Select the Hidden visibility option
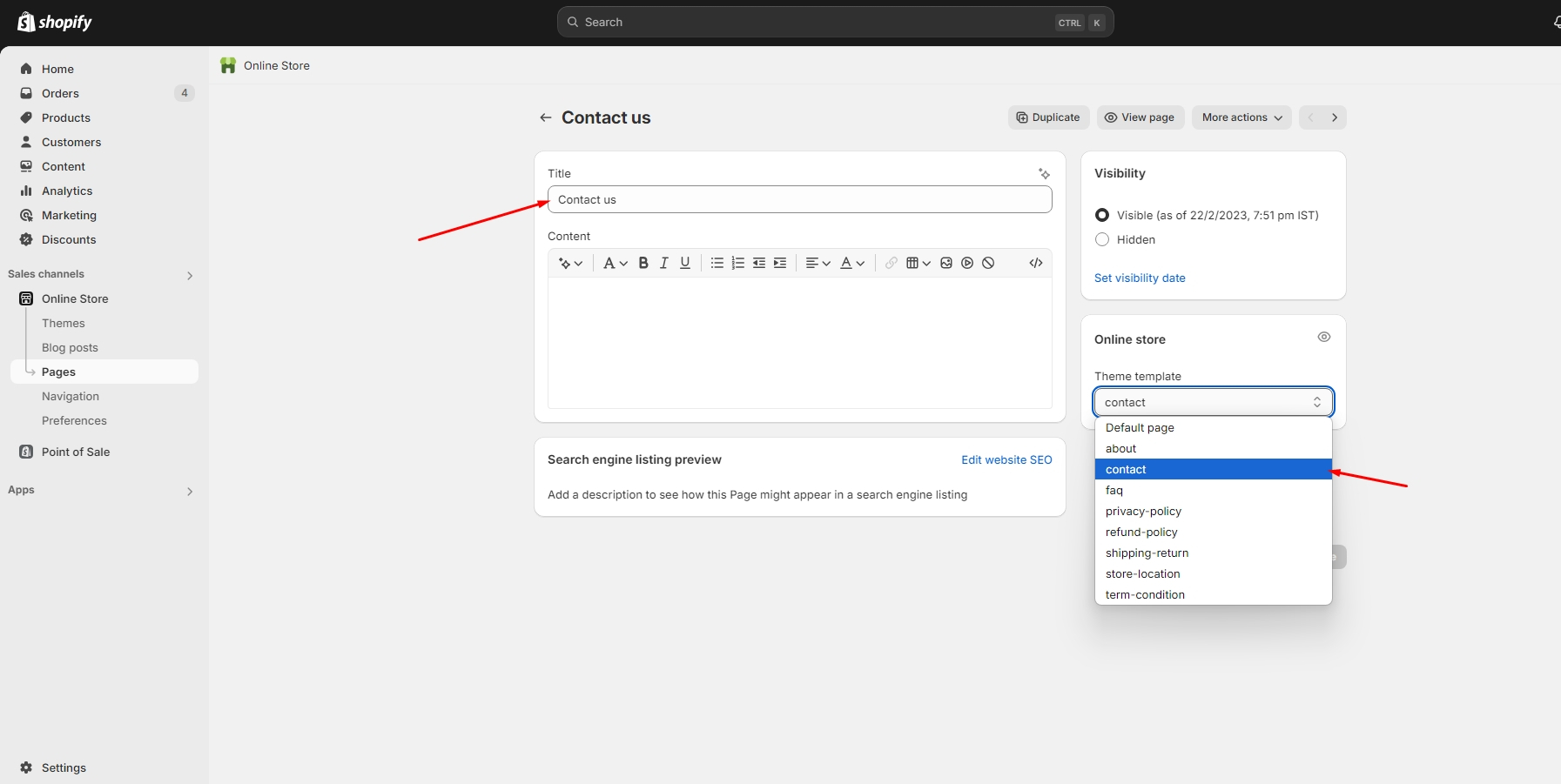This screenshot has width=1561, height=784. (x=1102, y=239)
